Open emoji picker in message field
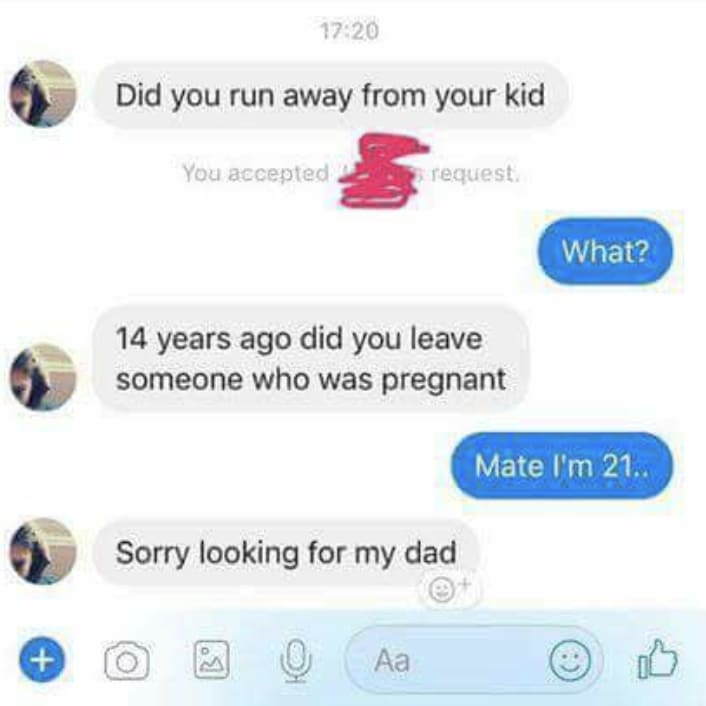 (570, 661)
